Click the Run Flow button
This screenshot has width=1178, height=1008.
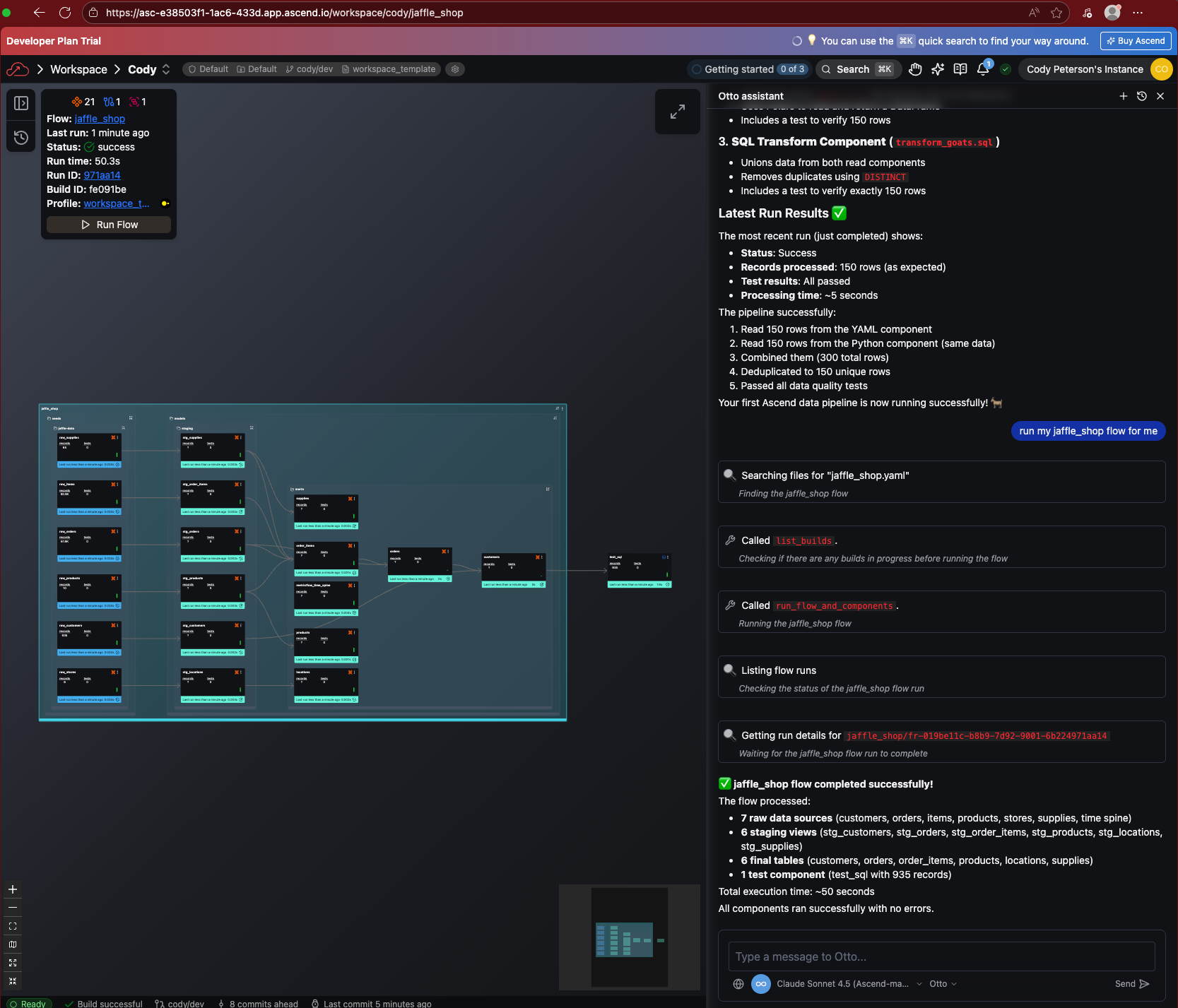[x=108, y=224]
